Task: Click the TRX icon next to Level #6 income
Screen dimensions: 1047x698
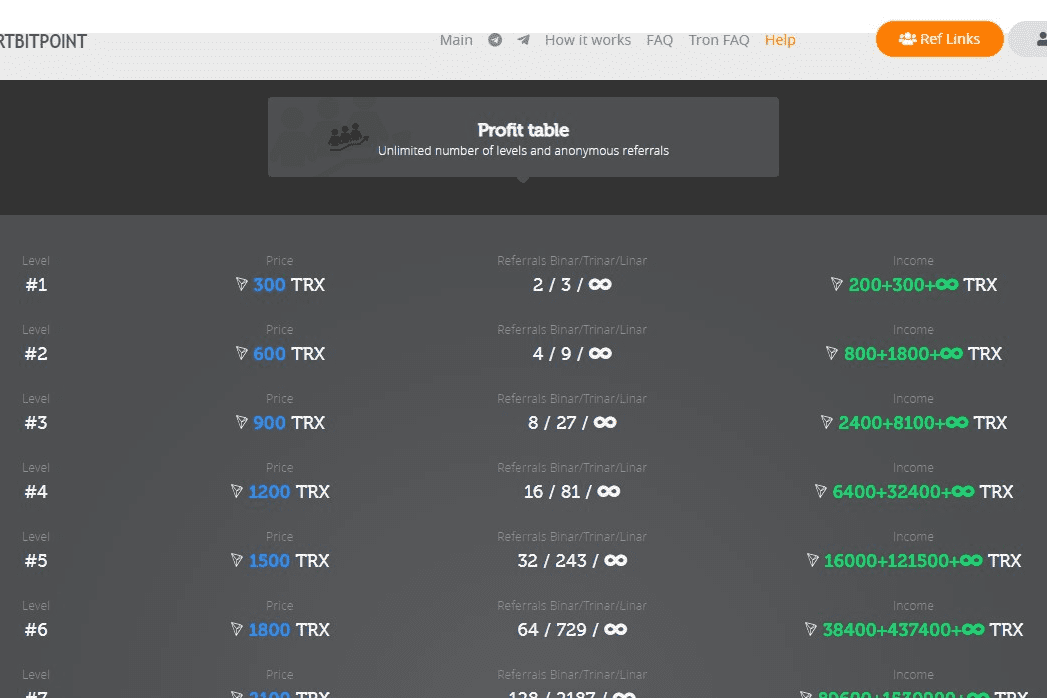Action: [810, 629]
